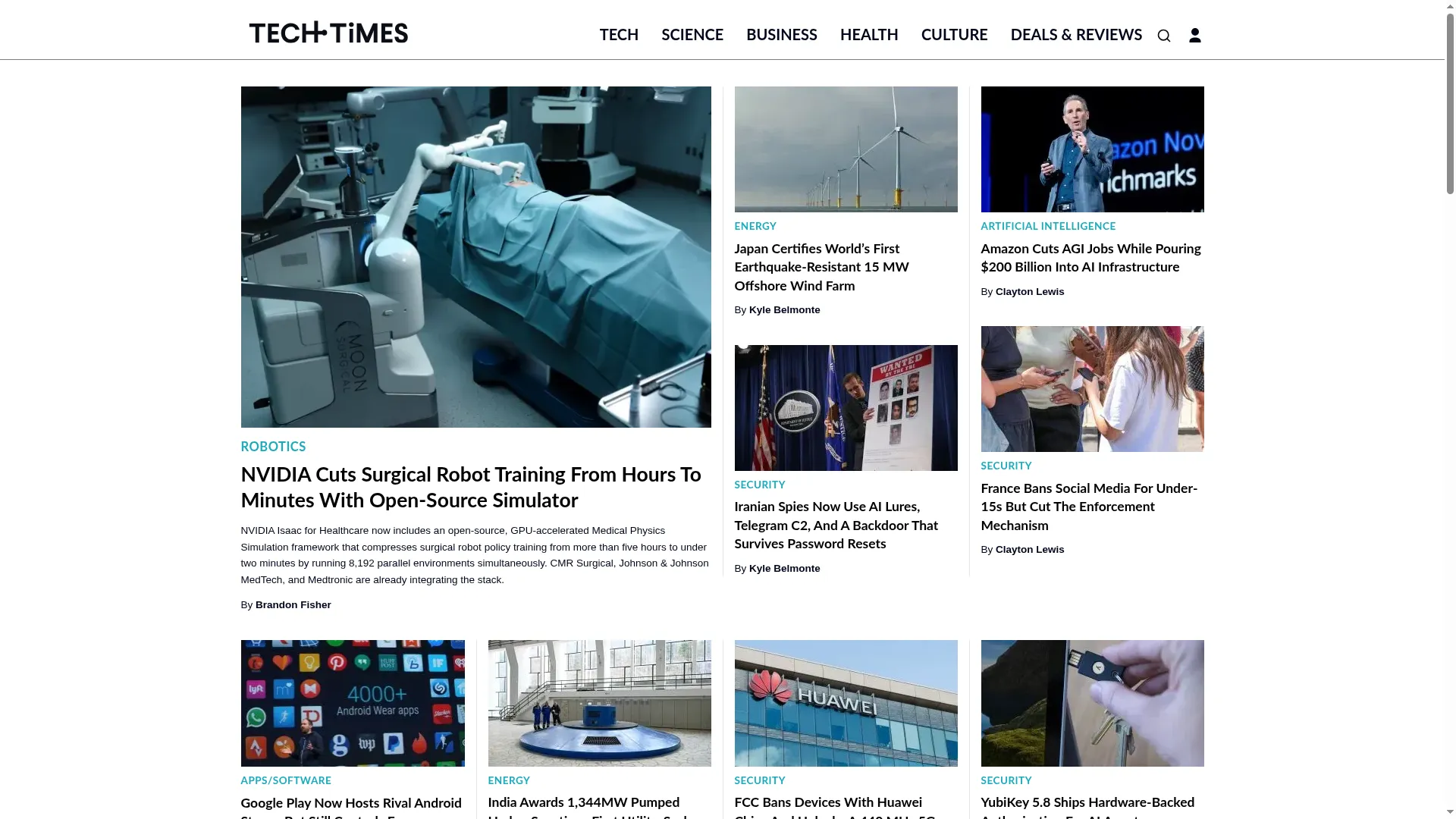Open Clayton Lewis byline under France story
This screenshot has width=1456, height=819.
coord(1030,550)
